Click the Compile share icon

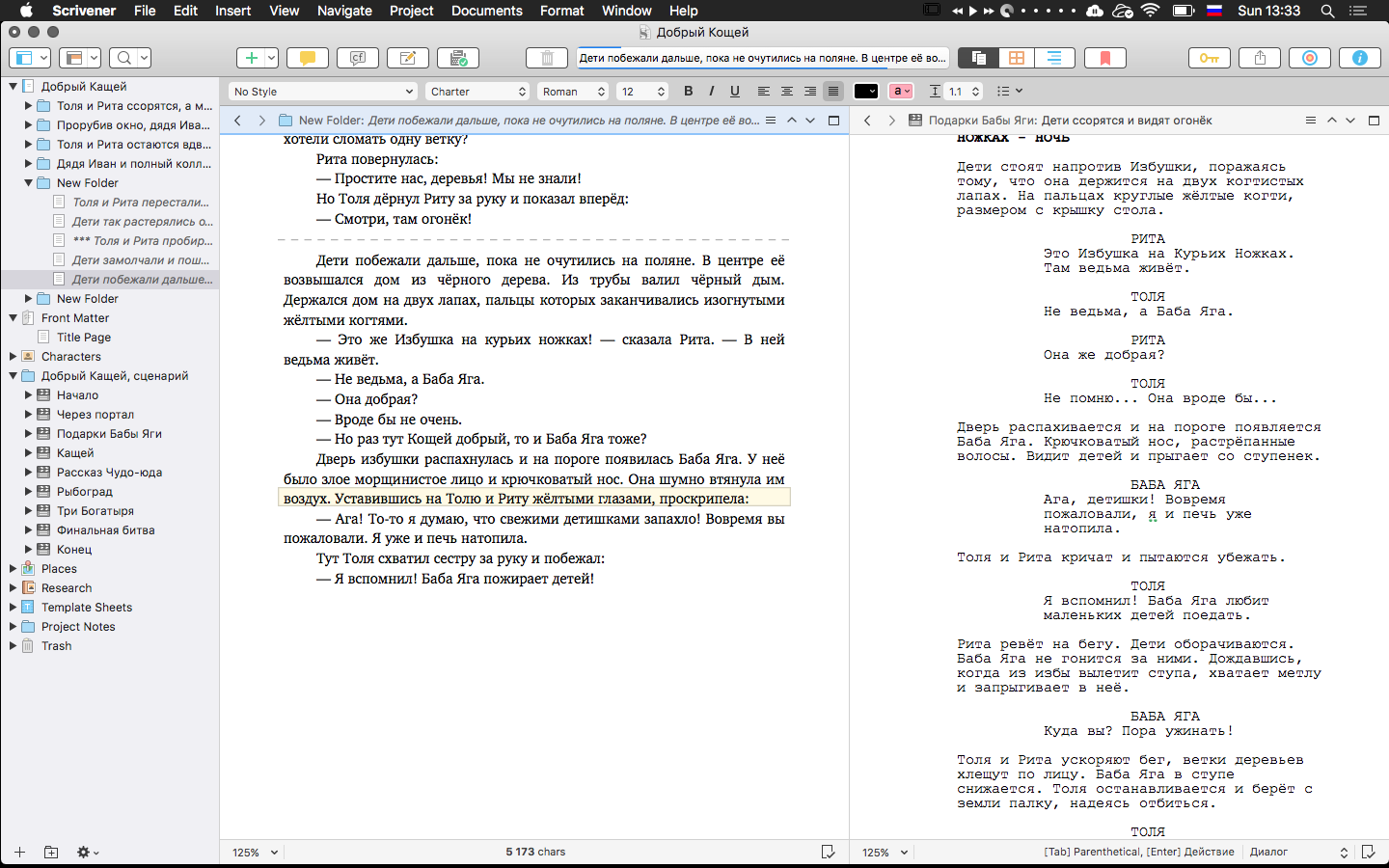1259,58
